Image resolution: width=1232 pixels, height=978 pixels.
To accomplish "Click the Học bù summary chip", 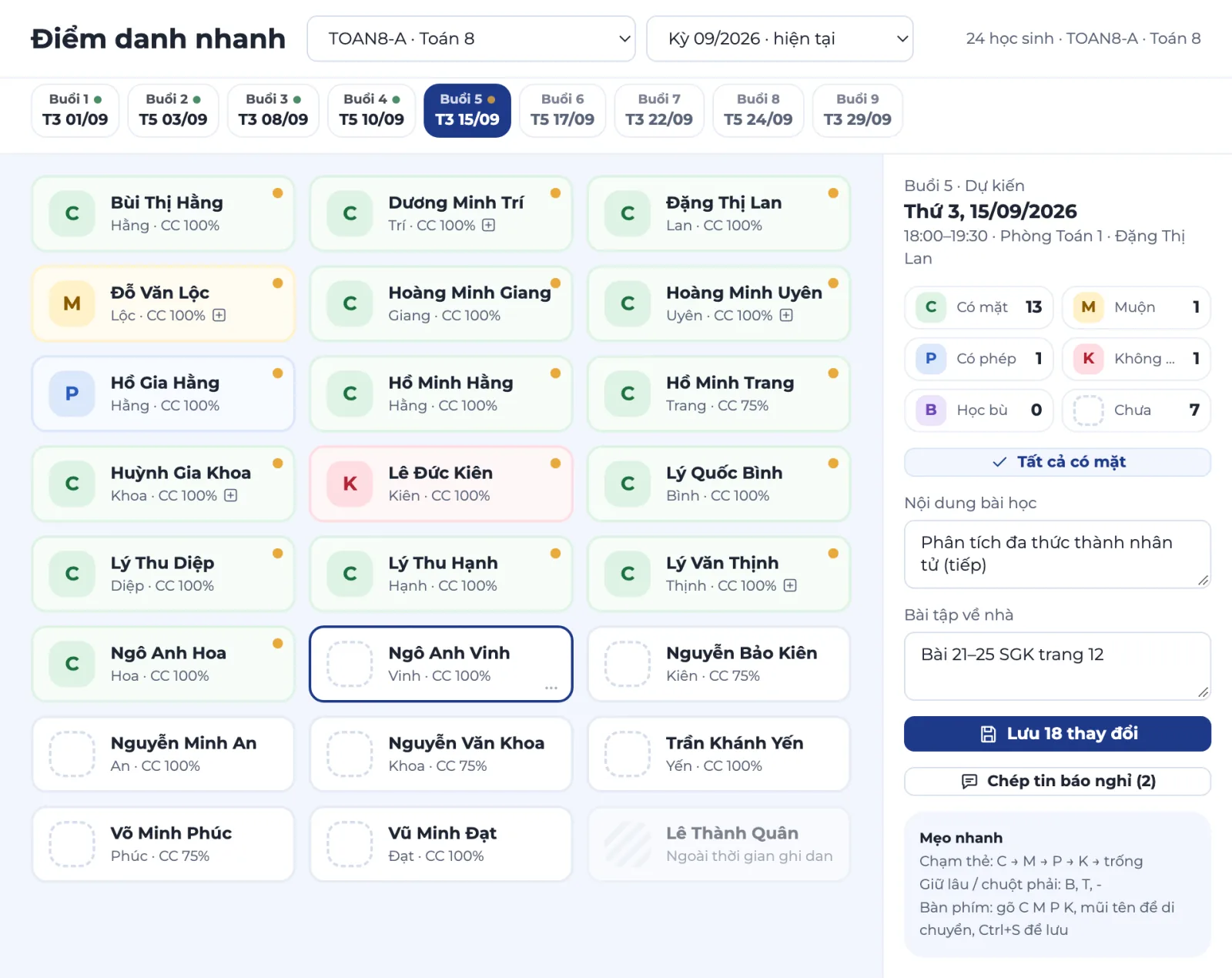I will click(x=979, y=410).
